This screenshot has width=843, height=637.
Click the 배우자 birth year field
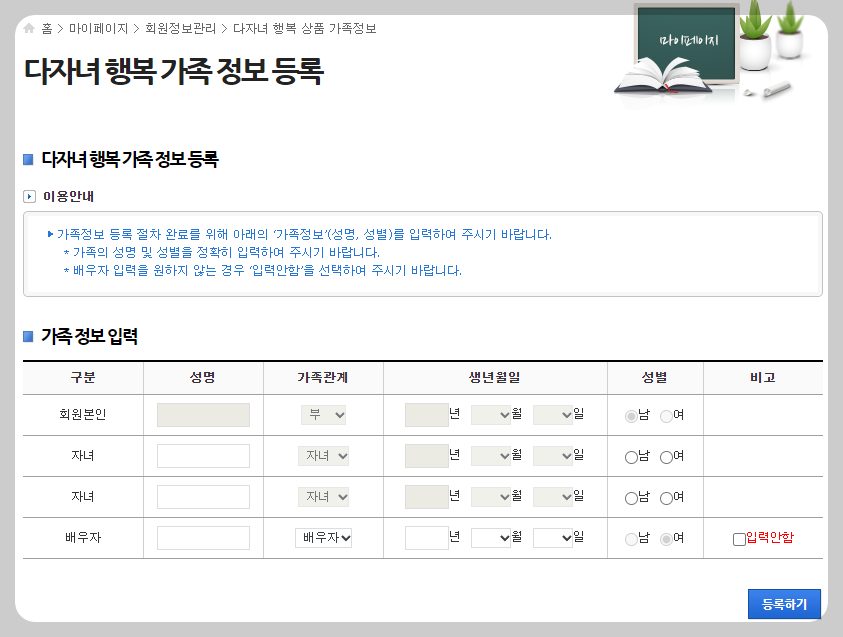click(x=427, y=538)
